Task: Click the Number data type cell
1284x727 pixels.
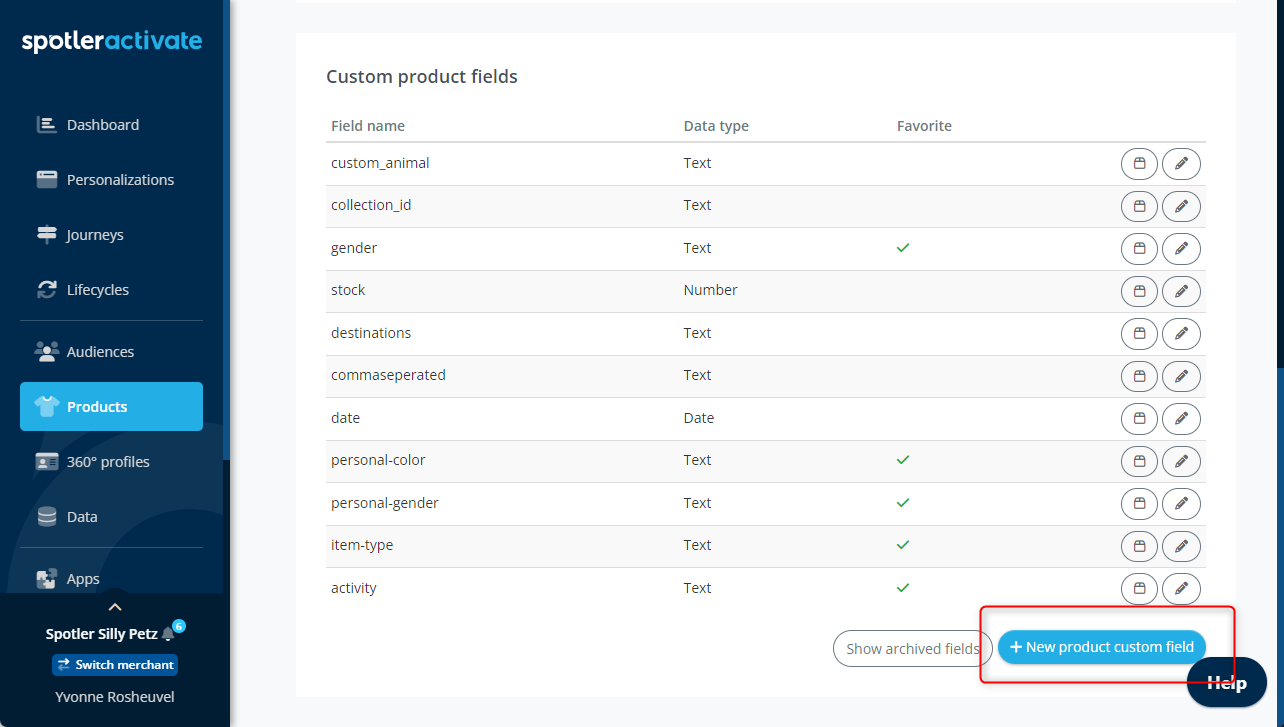Action: [710, 290]
